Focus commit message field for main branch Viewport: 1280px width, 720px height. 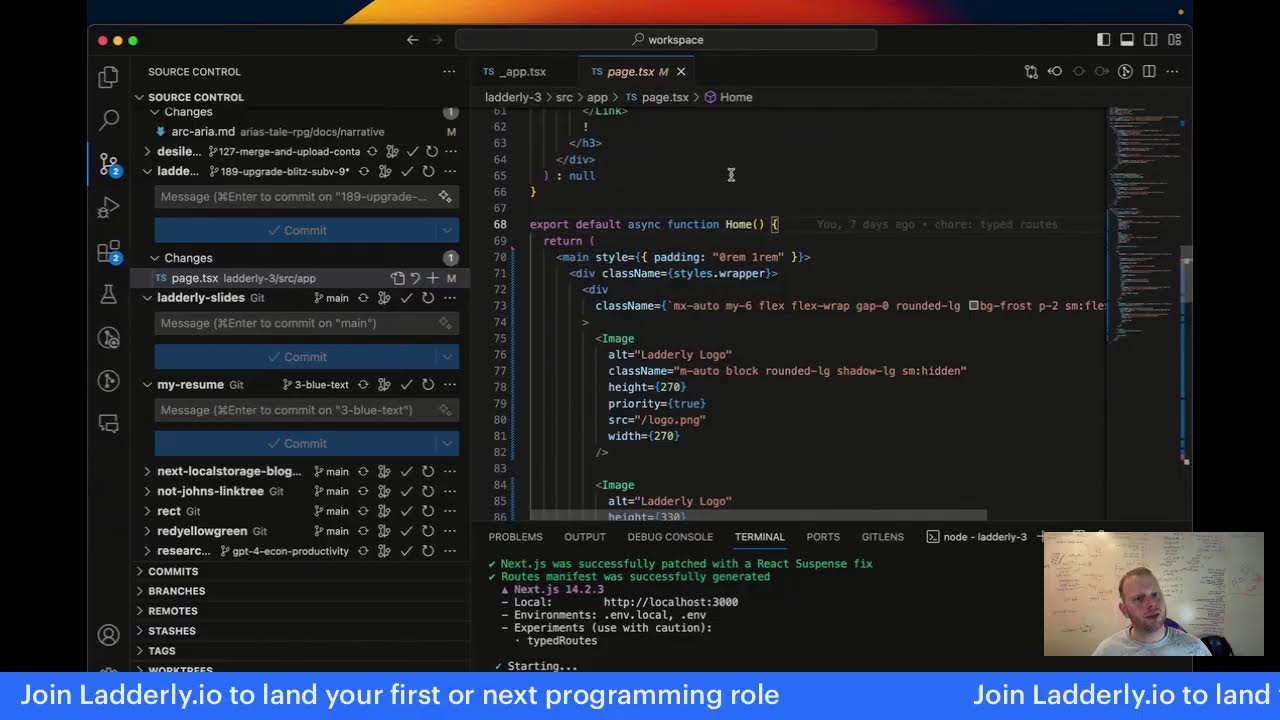point(307,323)
